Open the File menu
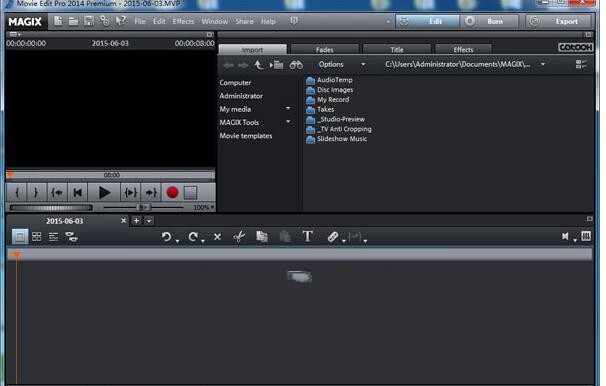The height and width of the screenshot is (386, 606). pos(140,21)
